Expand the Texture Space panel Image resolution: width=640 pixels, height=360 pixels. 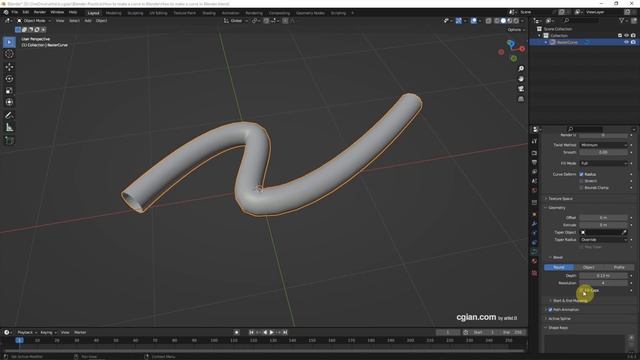coord(560,199)
